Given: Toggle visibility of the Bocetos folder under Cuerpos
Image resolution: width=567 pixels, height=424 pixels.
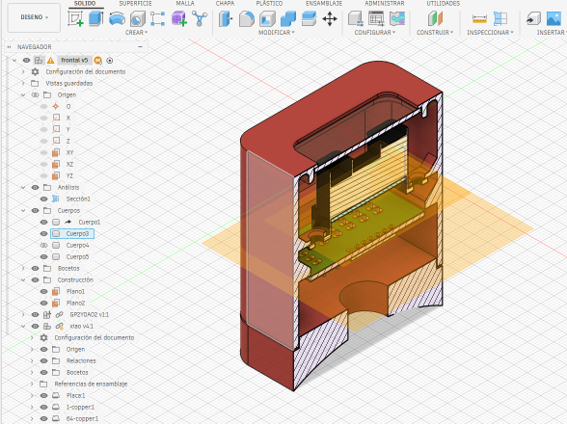Looking at the screenshot, I should 35,268.
